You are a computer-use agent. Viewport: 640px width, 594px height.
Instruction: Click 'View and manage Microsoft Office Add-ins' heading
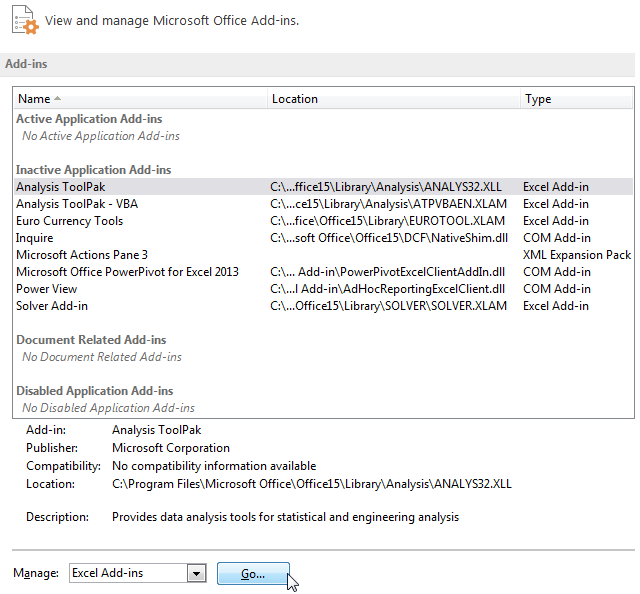[172, 20]
